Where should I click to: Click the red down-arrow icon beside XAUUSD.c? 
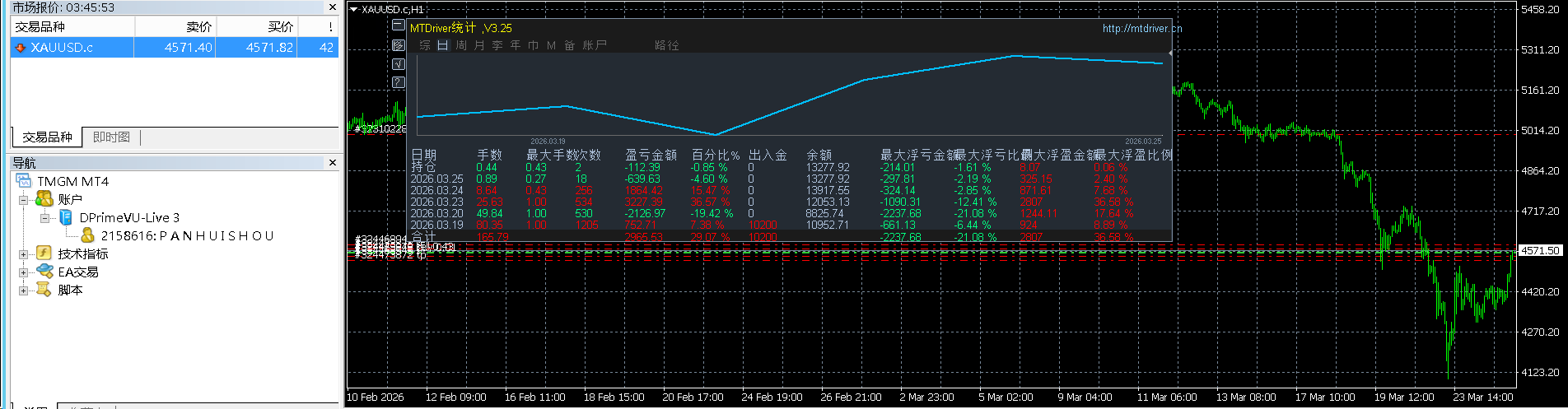(x=21, y=48)
